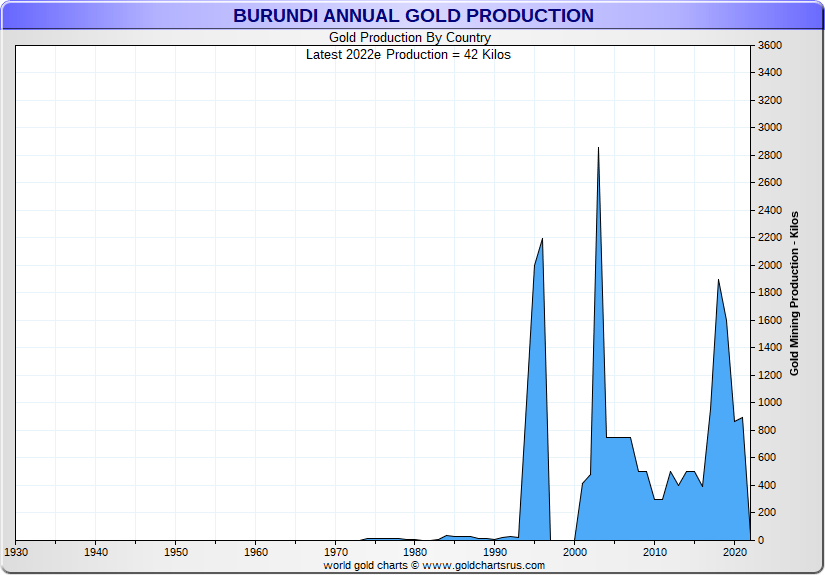The image size is (825, 575).
Task: Click the y-axis value 800
Action: point(767,430)
